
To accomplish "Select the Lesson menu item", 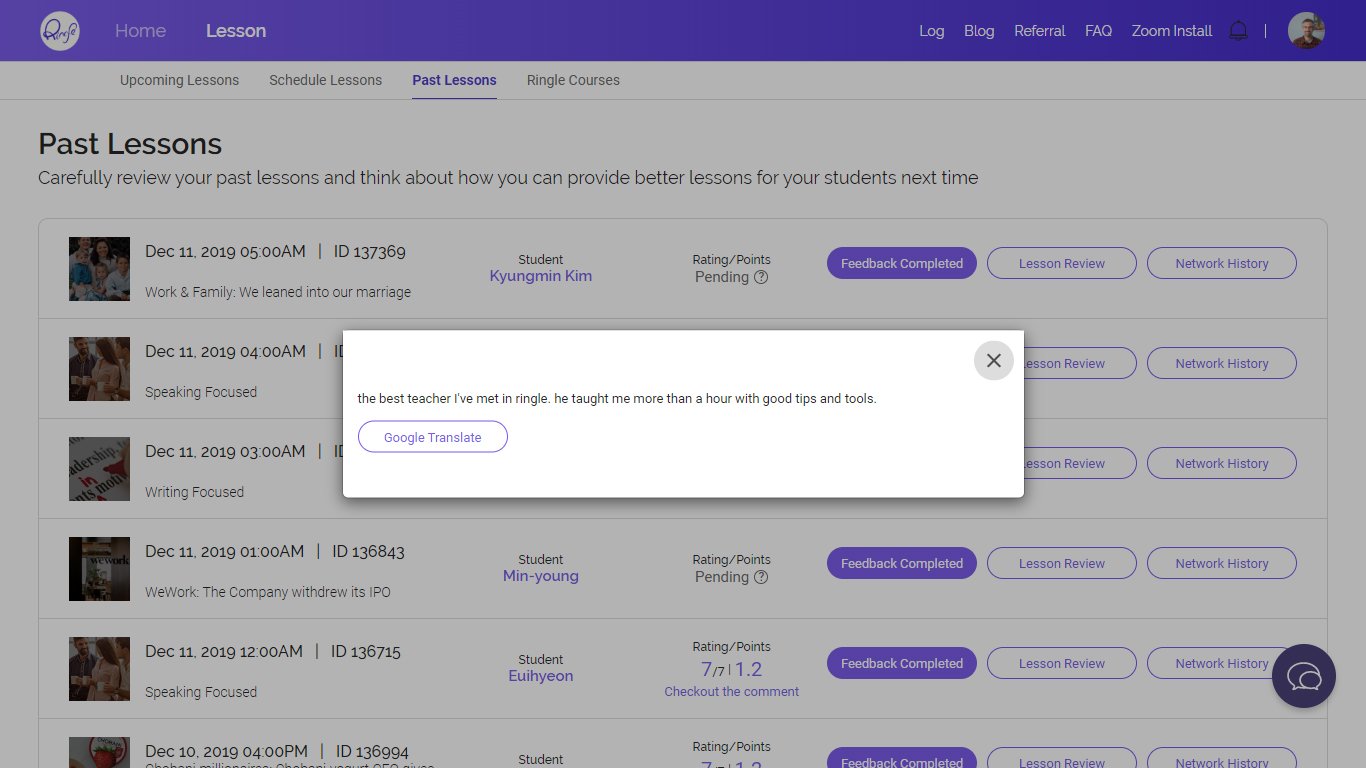I will coord(236,31).
